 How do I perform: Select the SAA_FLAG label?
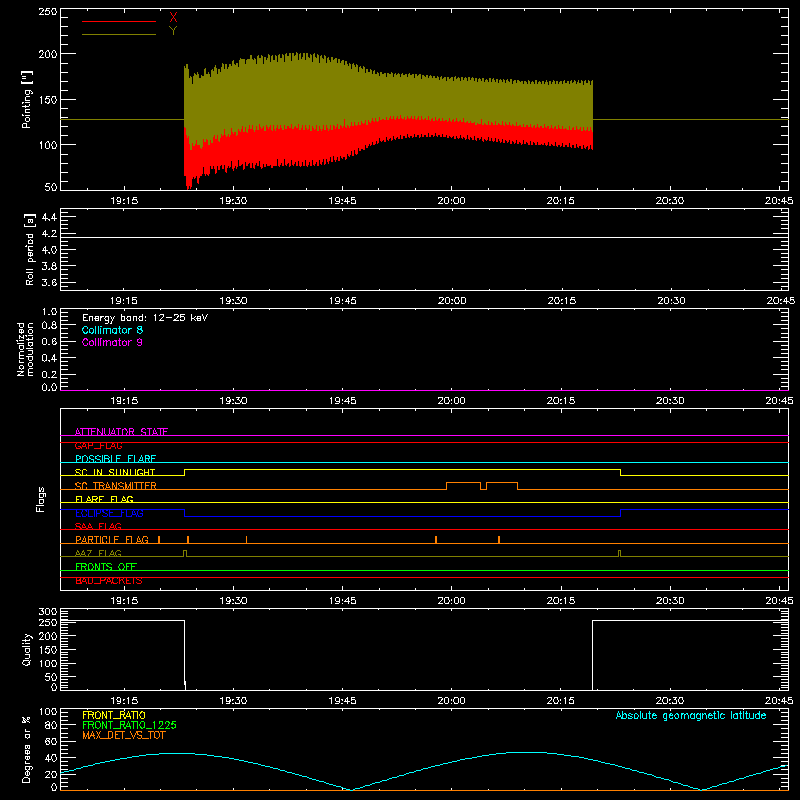tap(98, 526)
